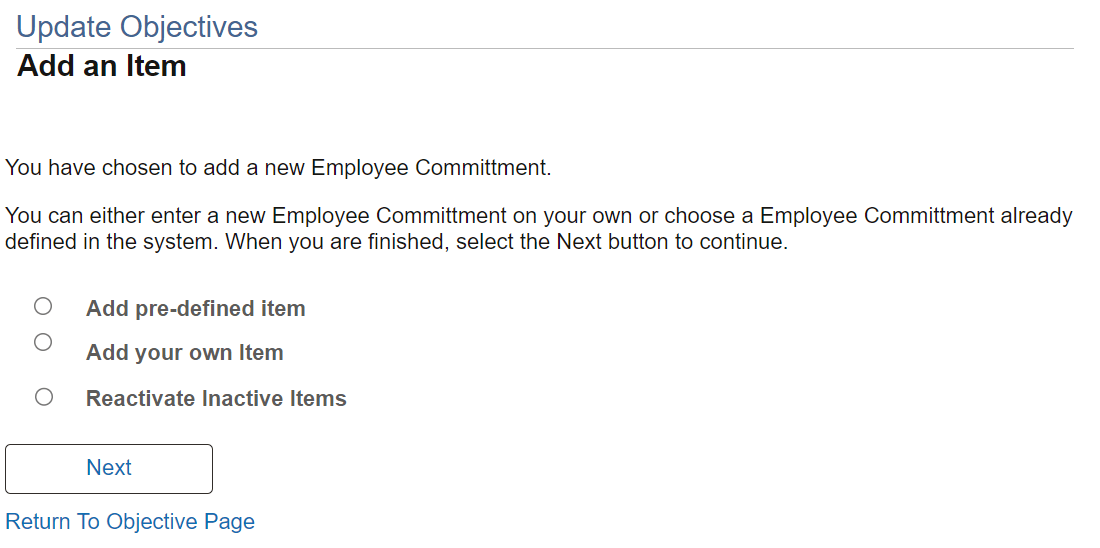
Task: Click the word "Return" in the bottom link
Action: point(38,521)
